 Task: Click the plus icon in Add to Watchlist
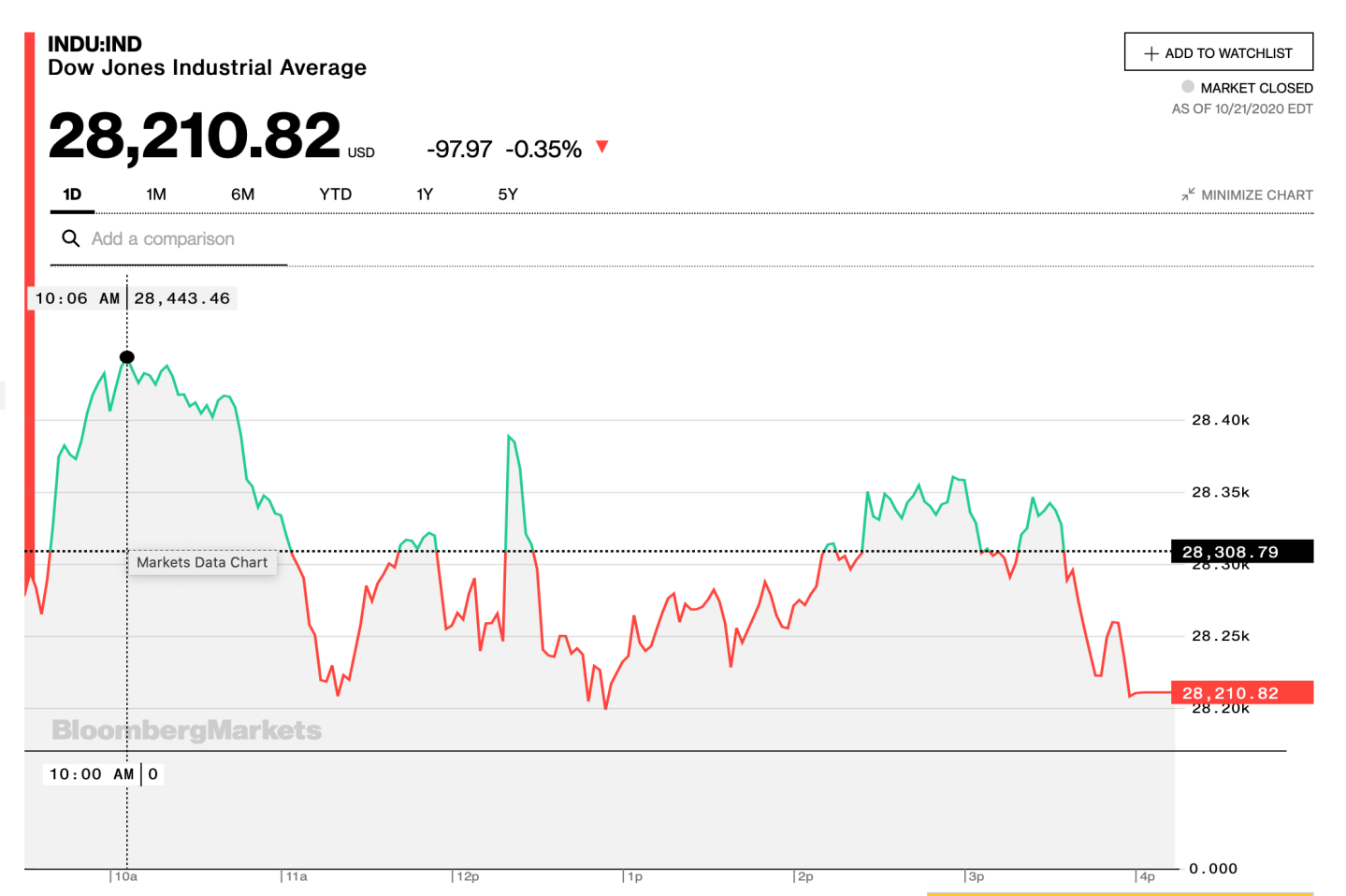point(1151,54)
